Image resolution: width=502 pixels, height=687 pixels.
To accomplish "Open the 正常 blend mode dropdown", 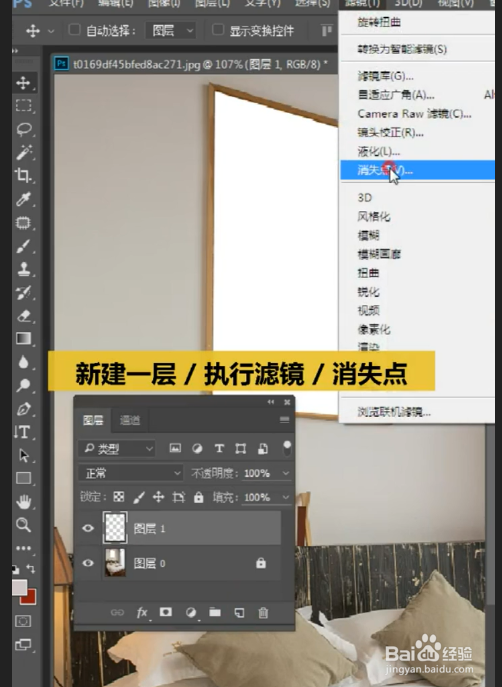I will coord(131,473).
